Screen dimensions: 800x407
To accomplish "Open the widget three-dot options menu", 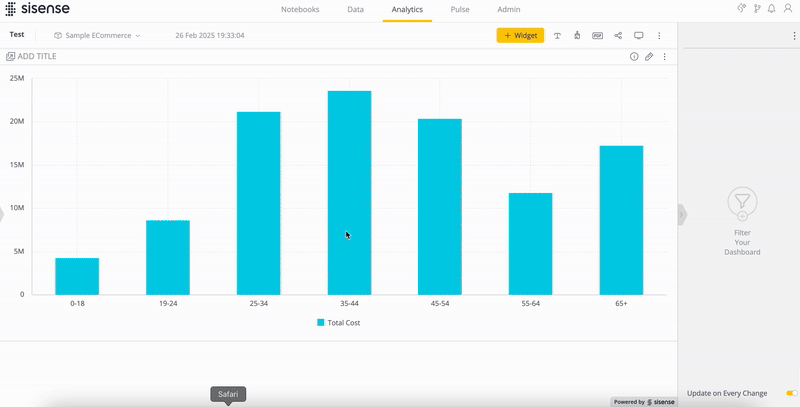I will click(x=665, y=57).
